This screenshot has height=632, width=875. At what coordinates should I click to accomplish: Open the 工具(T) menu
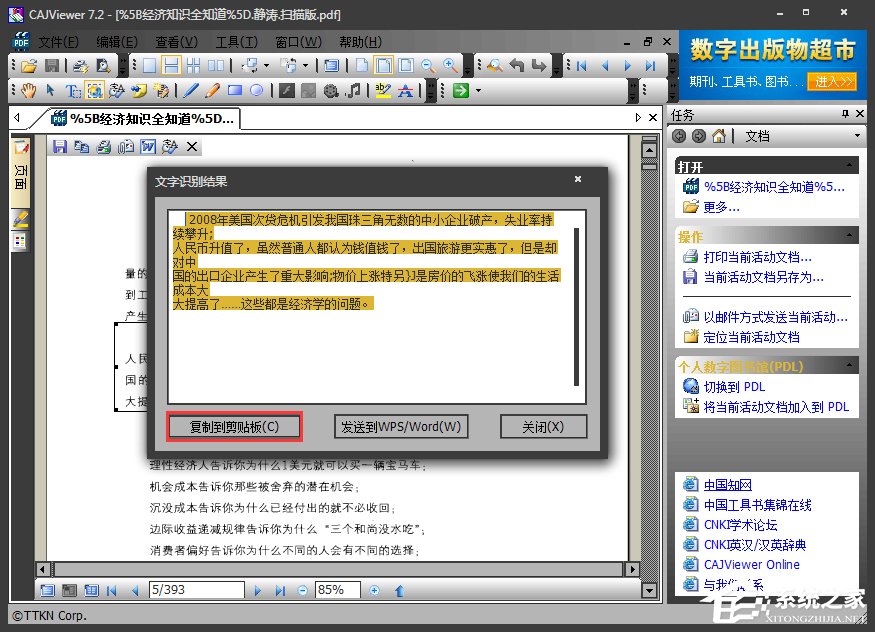[237, 42]
